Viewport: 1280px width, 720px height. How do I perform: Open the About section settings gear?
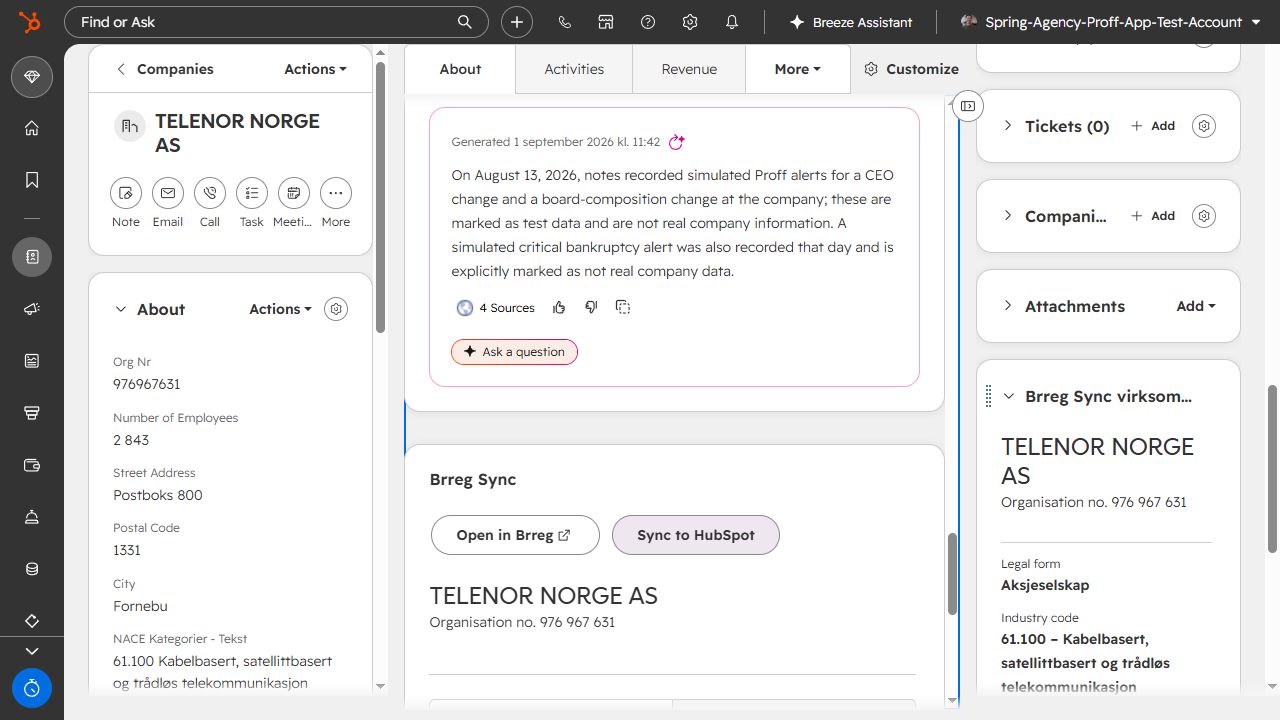tap(336, 309)
